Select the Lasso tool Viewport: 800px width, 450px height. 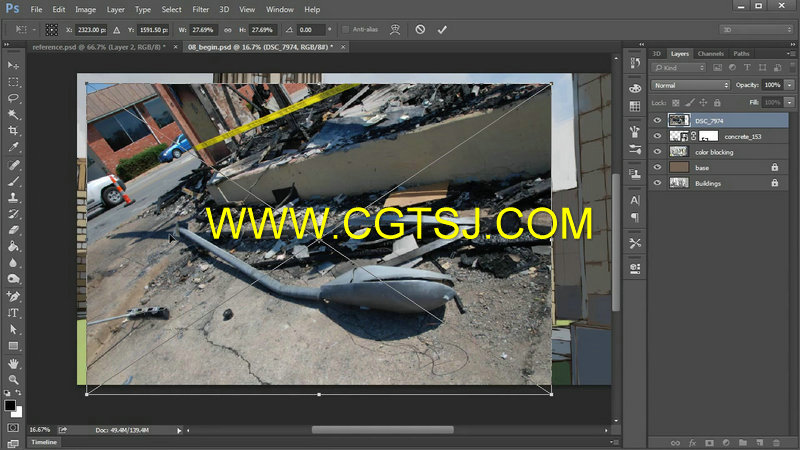coord(13,98)
